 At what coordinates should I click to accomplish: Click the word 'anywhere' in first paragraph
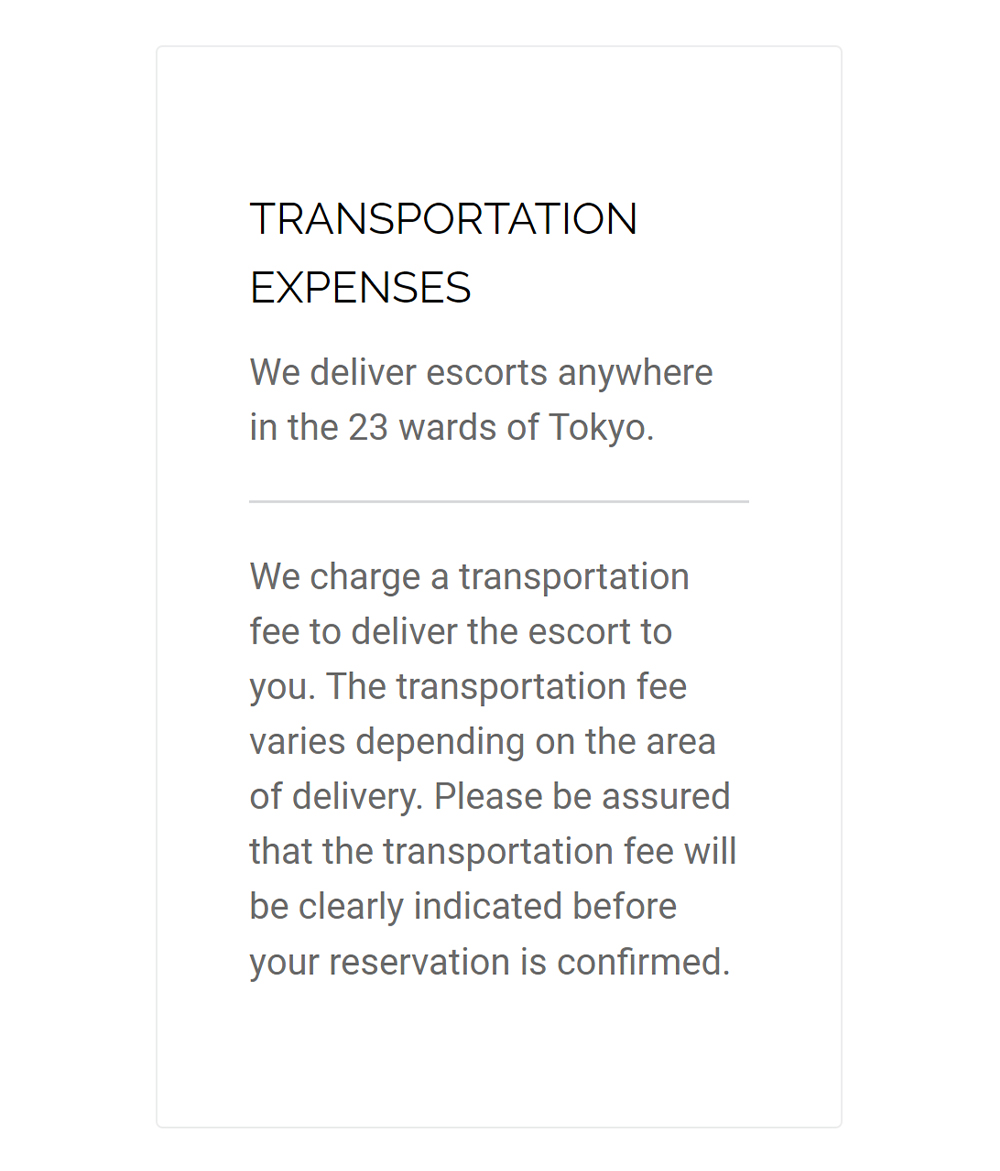point(636,373)
